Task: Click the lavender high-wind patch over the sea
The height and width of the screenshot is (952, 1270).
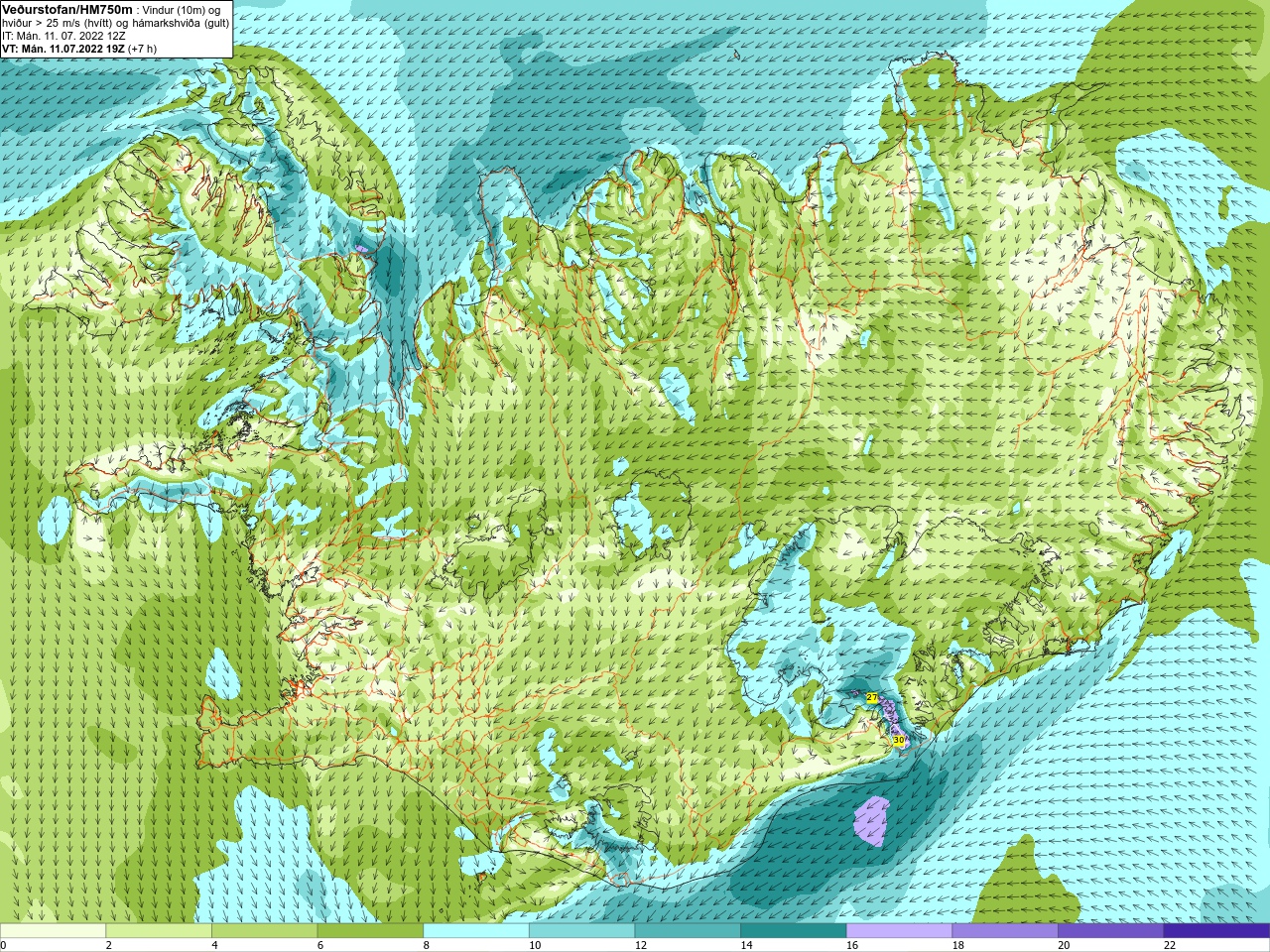Action: (x=872, y=821)
